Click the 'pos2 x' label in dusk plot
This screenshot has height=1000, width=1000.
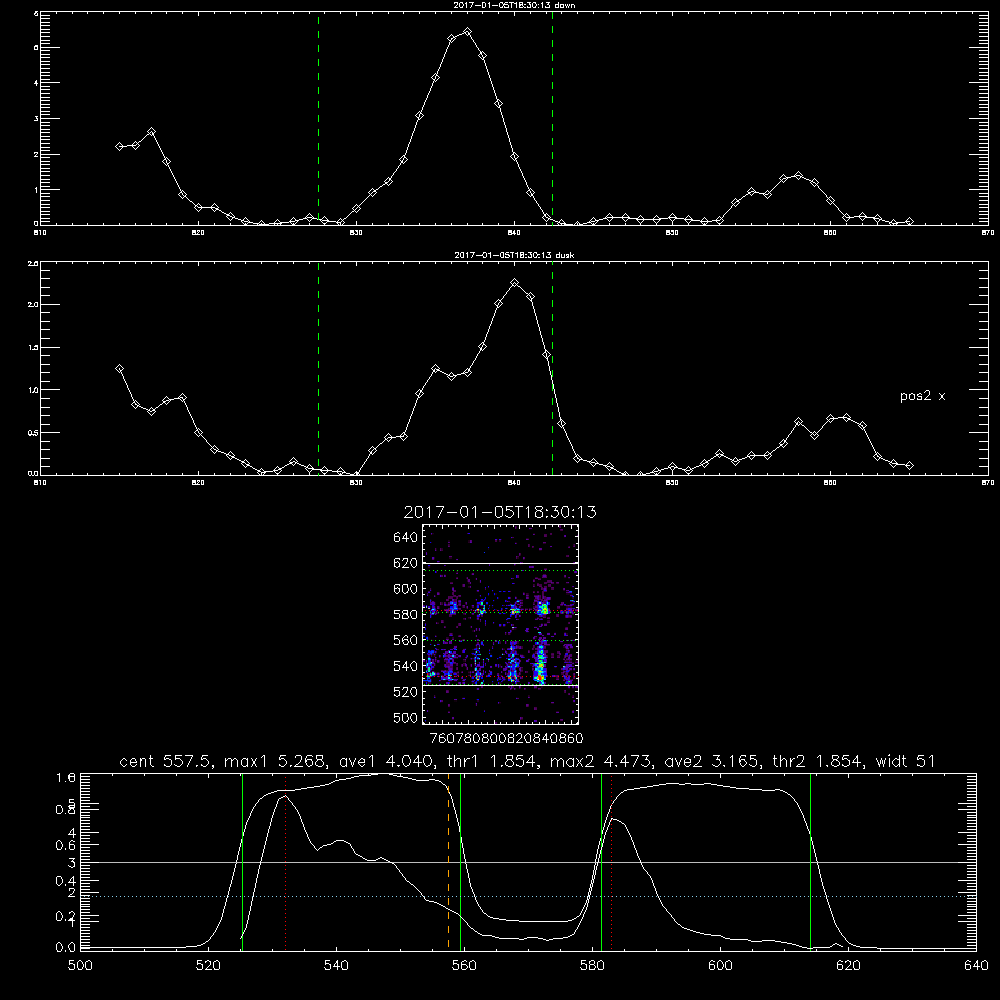point(922,396)
